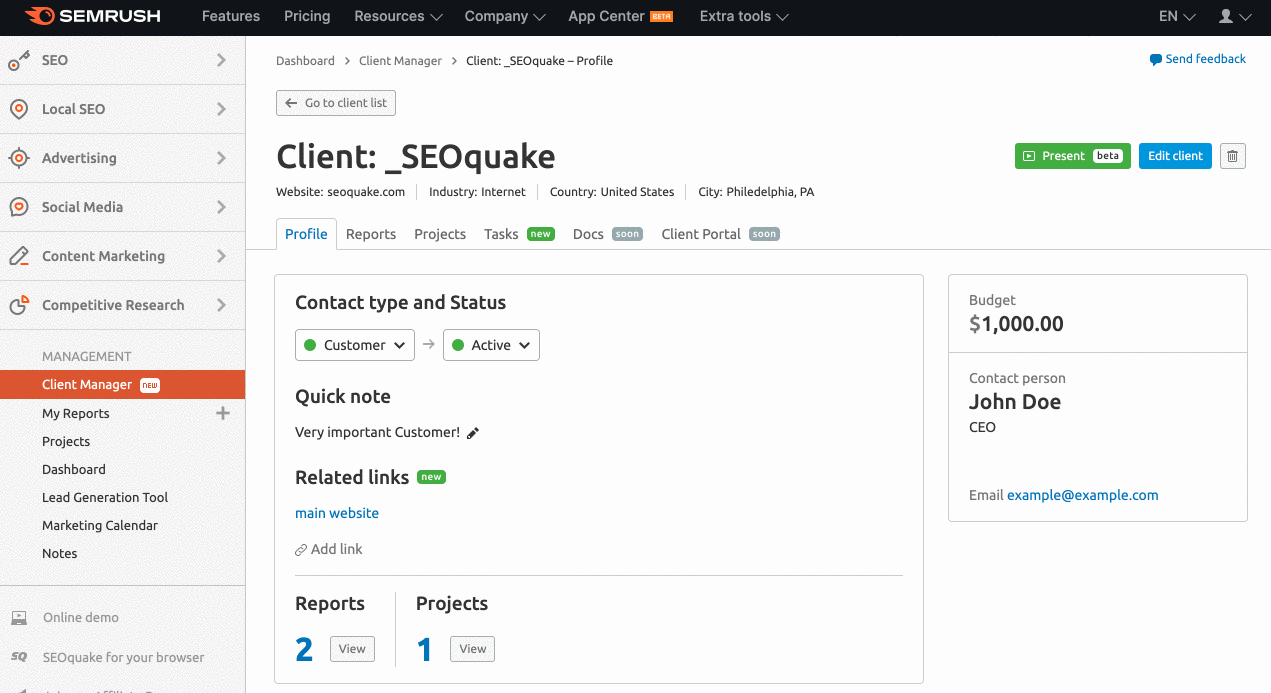Click the Edit client button
The width and height of the screenshot is (1271, 693).
(x=1175, y=156)
